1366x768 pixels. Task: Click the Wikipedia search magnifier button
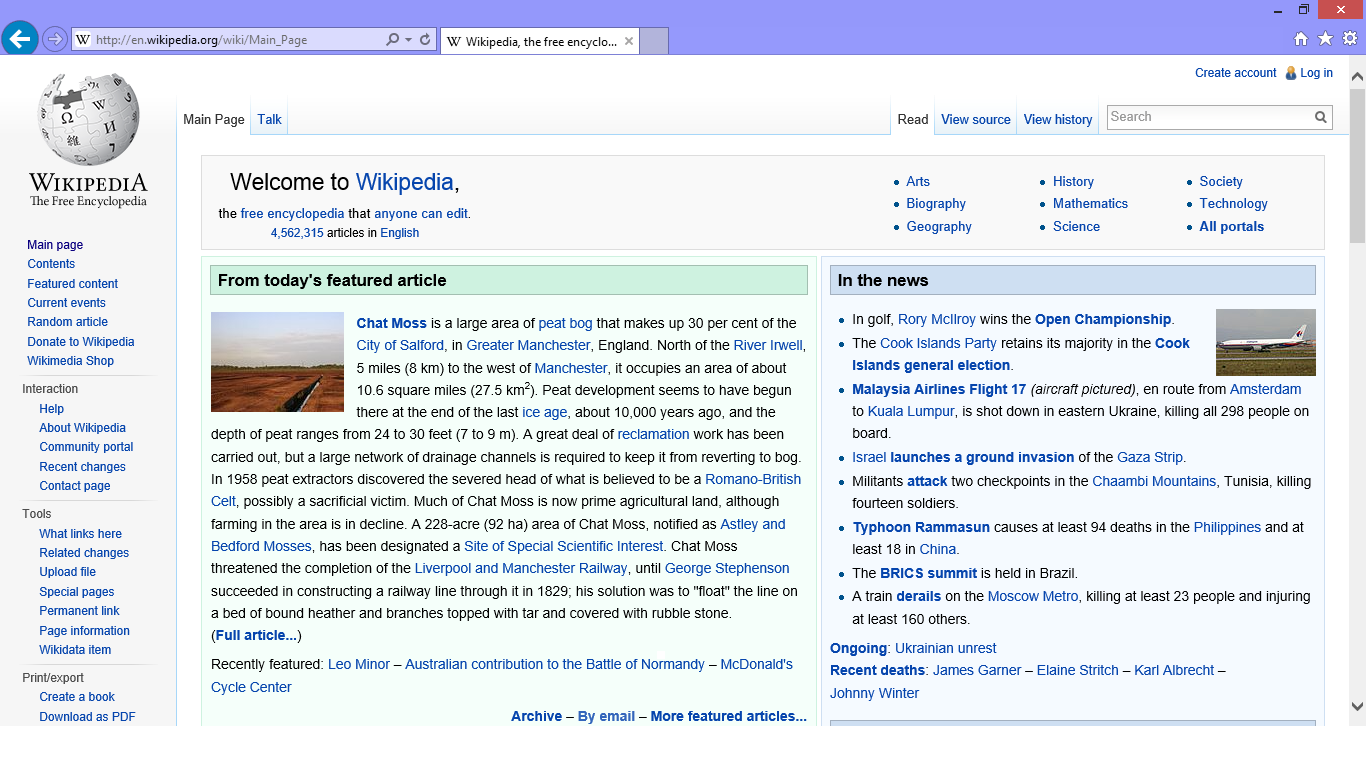pos(1321,117)
